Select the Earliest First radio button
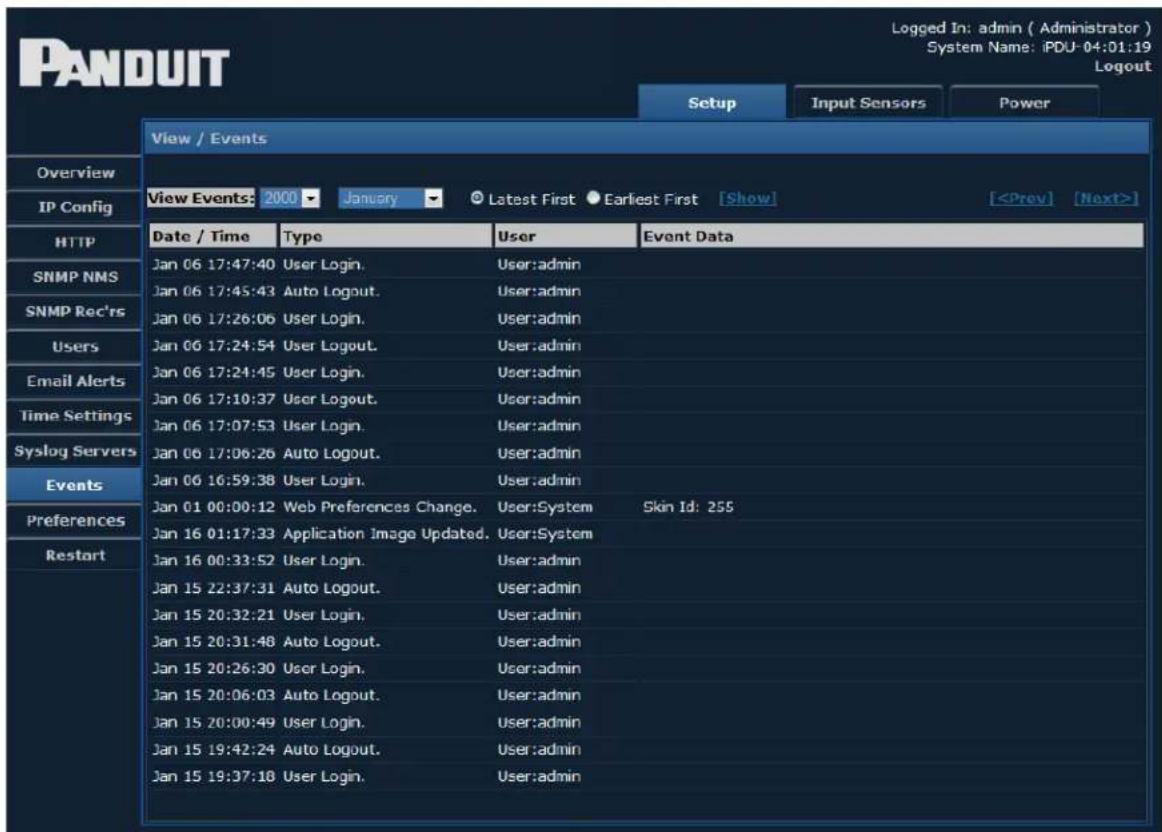This screenshot has height=832, width=1162. tap(593, 198)
